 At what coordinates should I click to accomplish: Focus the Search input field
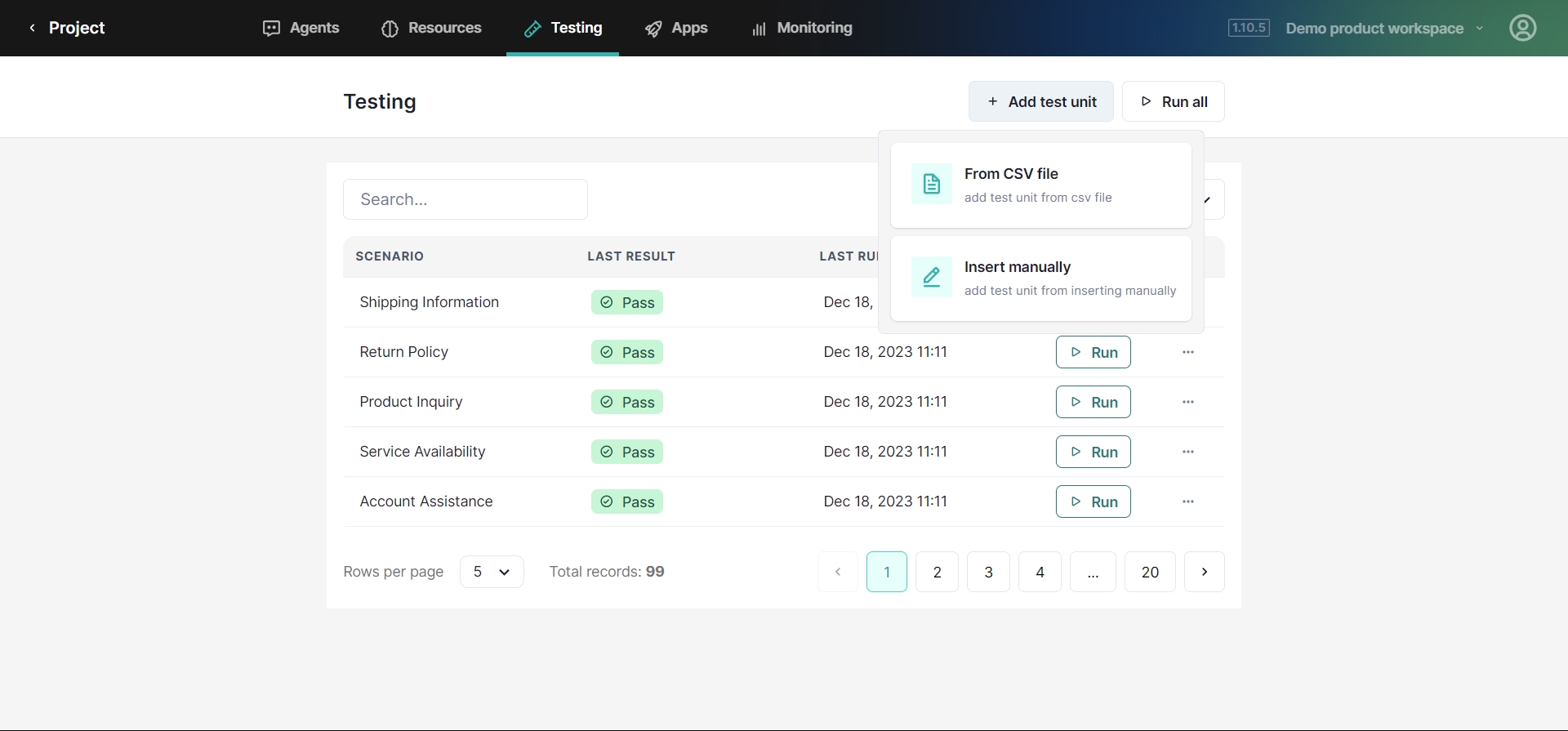pos(465,199)
